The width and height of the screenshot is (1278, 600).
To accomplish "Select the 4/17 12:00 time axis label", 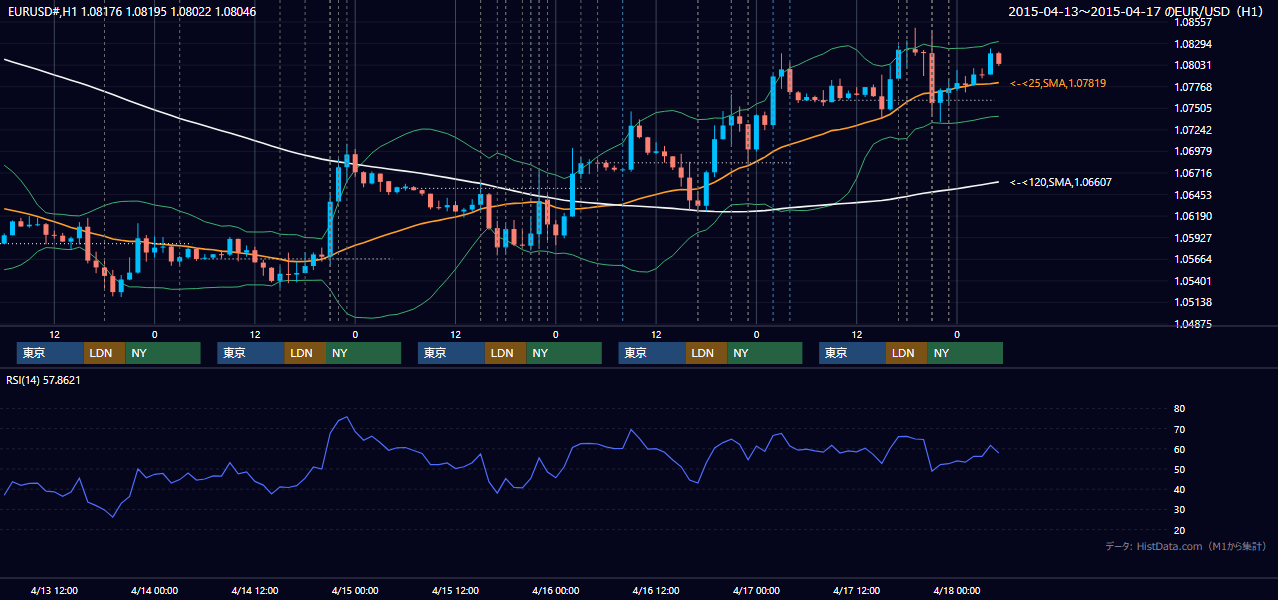I will (857, 590).
